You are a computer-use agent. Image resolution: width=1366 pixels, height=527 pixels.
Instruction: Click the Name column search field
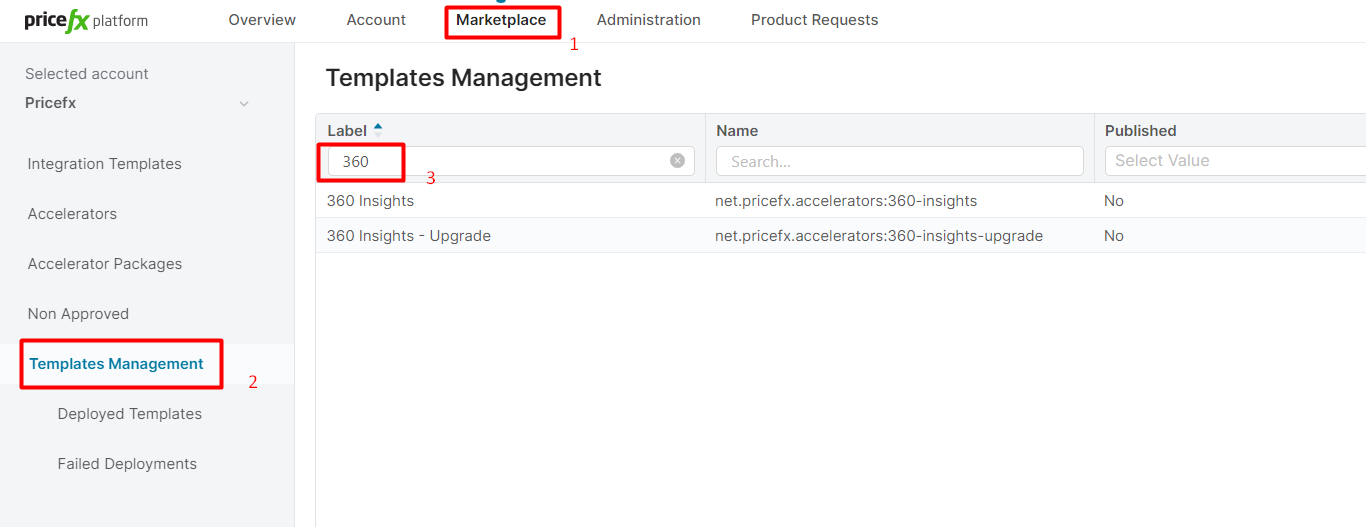pyautogui.click(x=899, y=161)
